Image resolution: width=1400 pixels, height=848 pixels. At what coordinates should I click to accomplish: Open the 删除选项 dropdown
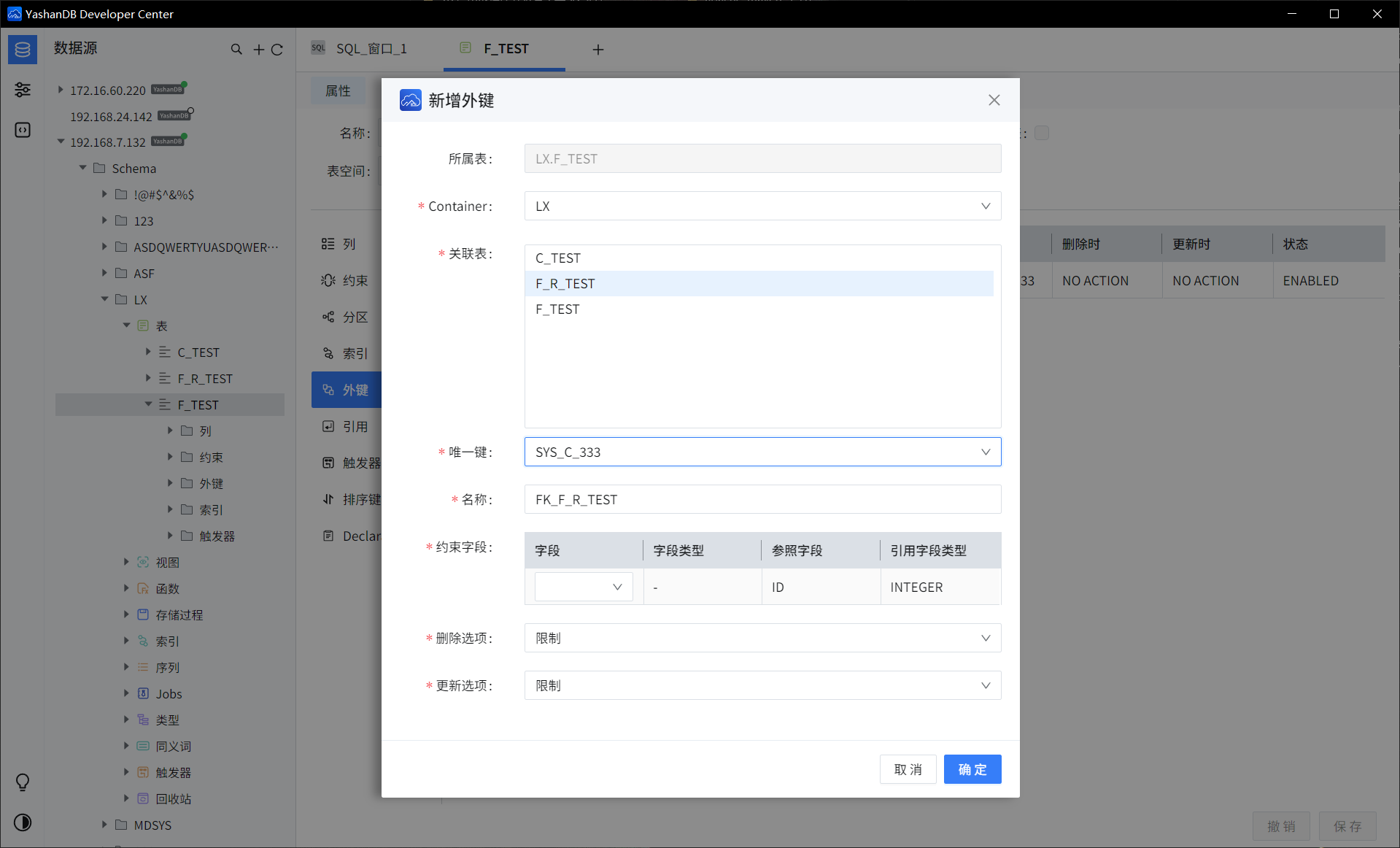pyautogui.click(x=762, y=639)
